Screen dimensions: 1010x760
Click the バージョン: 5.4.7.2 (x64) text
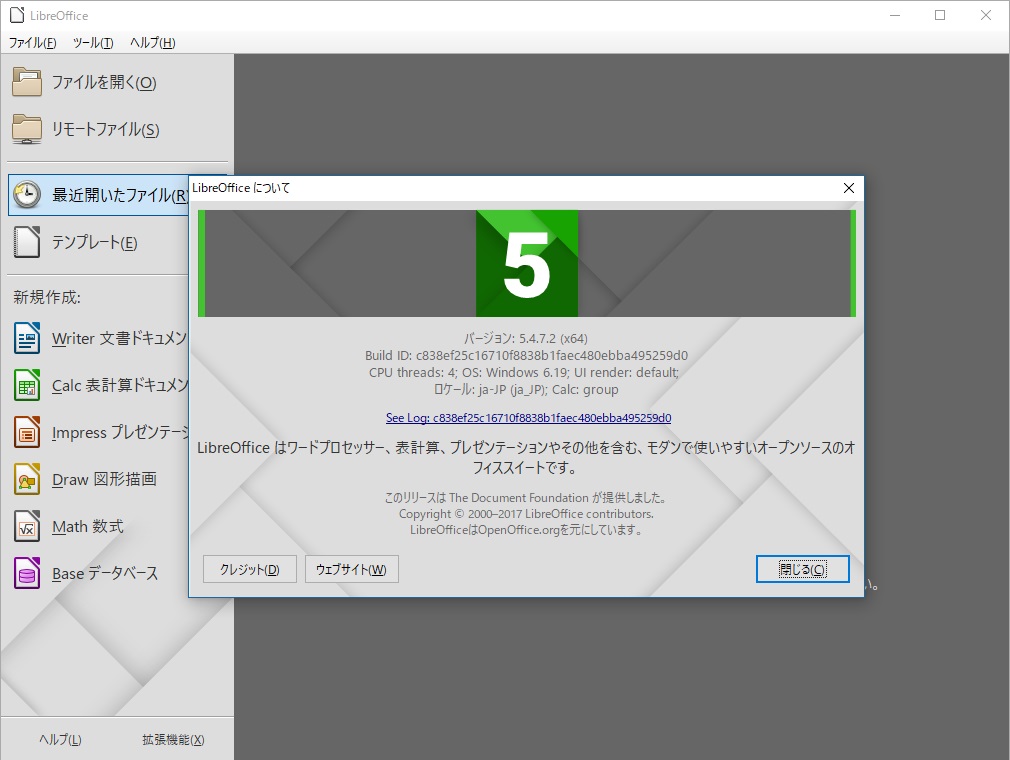pos(526,338)
